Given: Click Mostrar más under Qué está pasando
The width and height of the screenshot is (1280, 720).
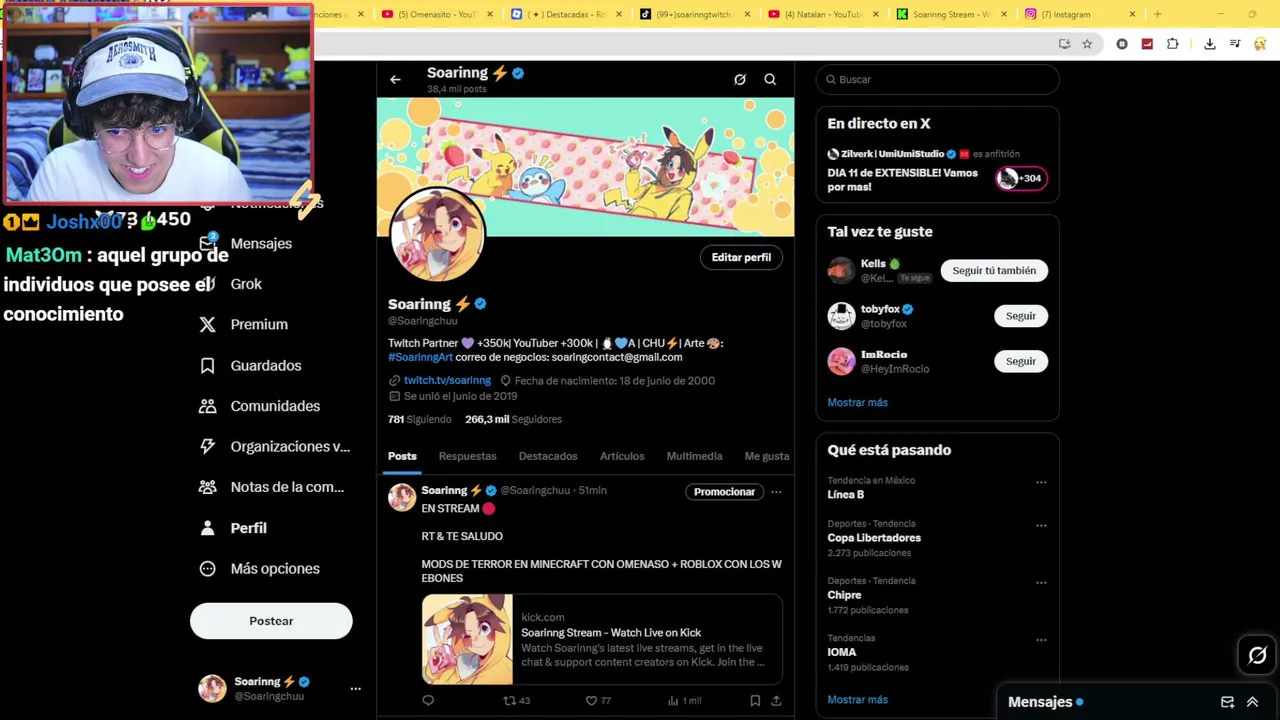Looking at the screenshot, I should [x=857, y=700].
